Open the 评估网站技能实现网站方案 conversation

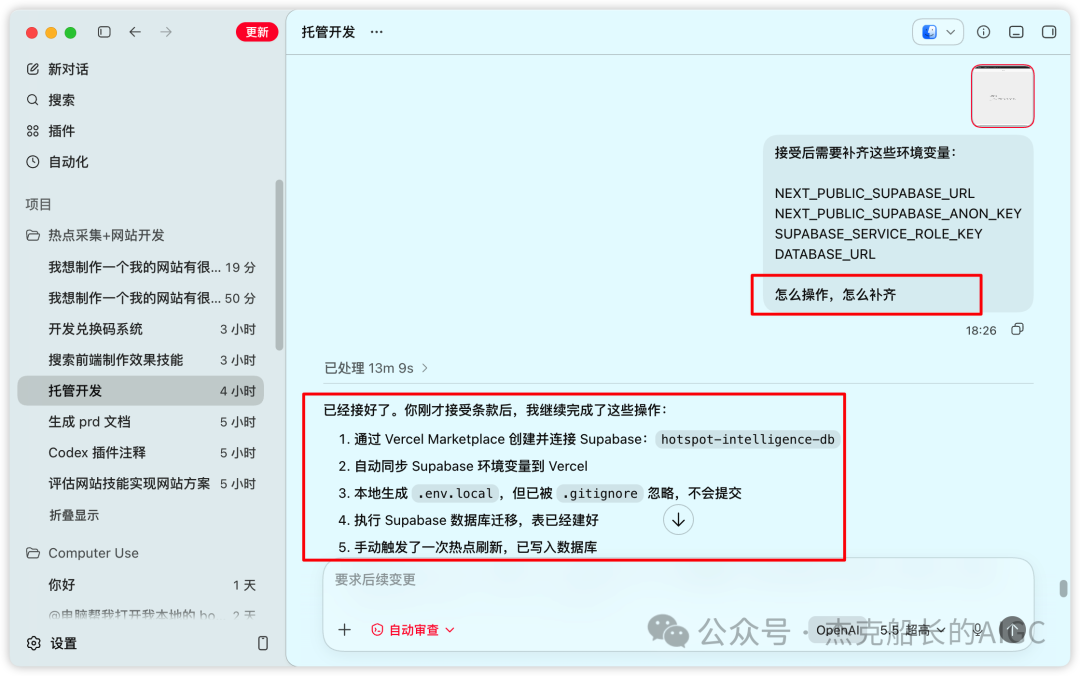pyautogui.click(x=140, y=484)
